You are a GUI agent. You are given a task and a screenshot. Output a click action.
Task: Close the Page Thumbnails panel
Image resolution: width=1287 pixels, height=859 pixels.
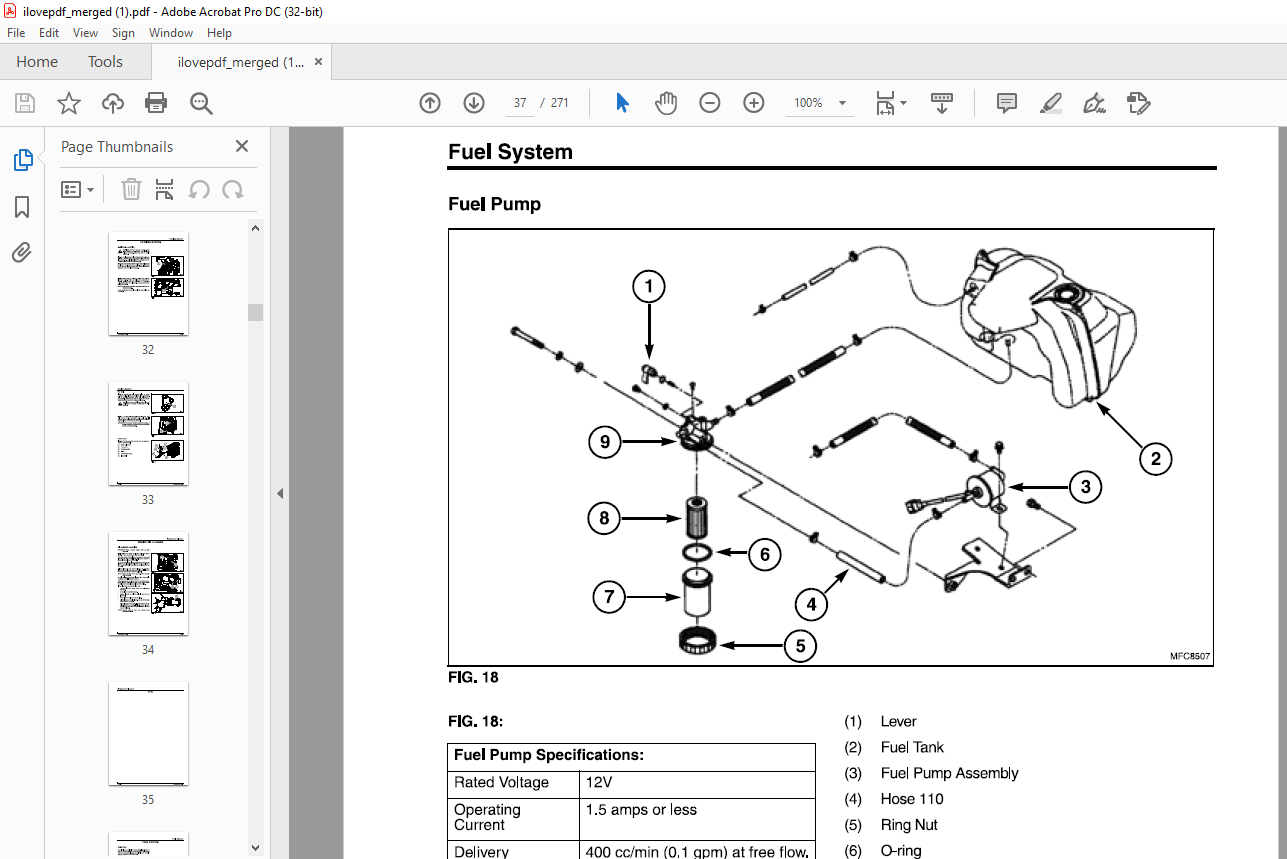pos(242,146)
